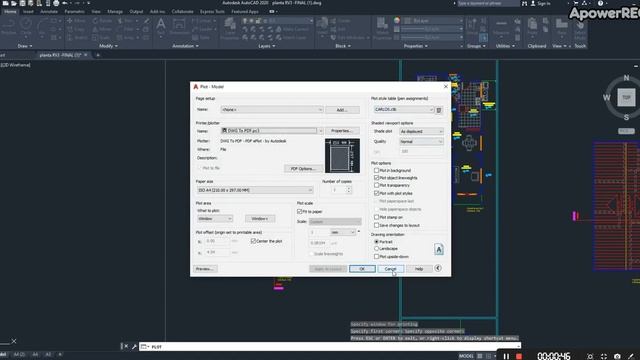Click the Paste icon in Clipboard panel
The width and height of the screenshot is (640, 360).
pos(532,27)
